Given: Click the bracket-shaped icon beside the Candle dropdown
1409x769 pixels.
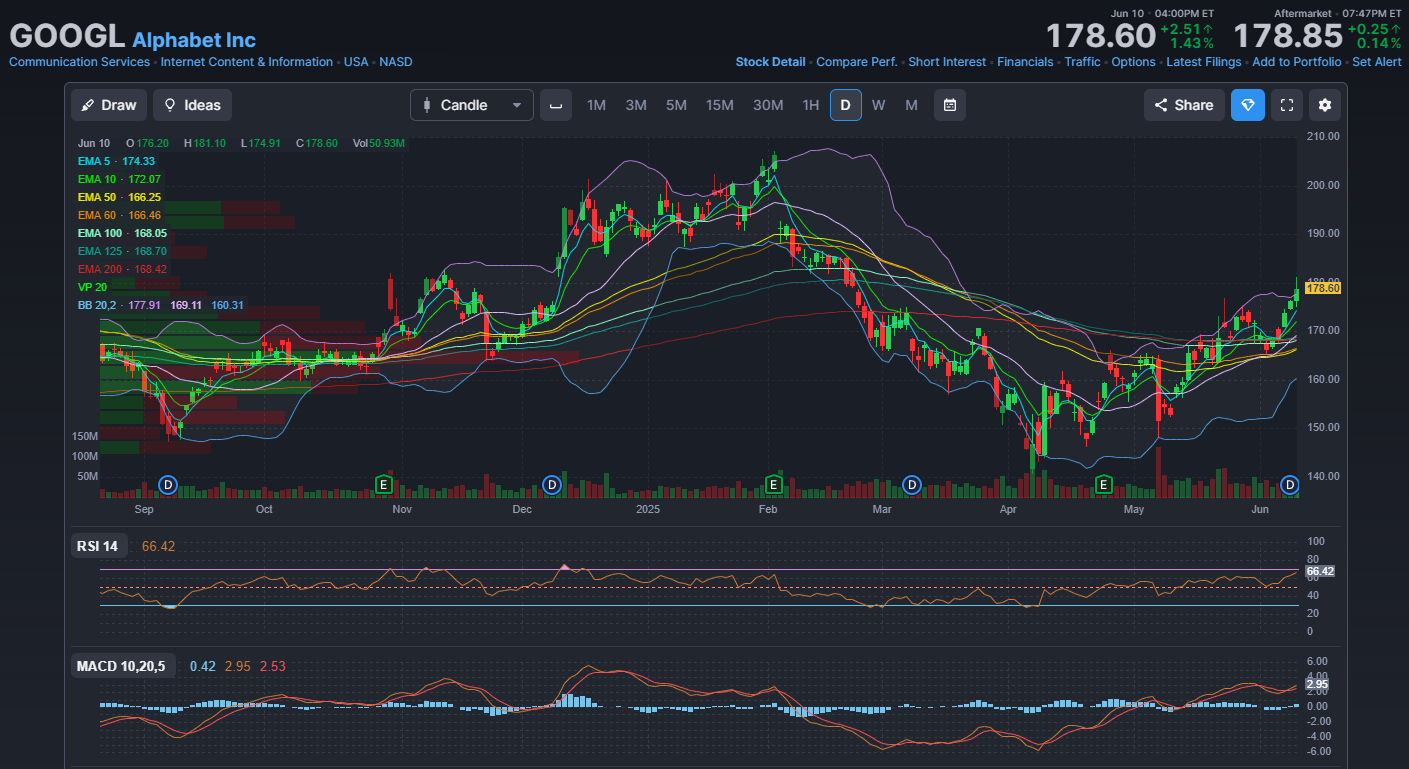Looking at the screenshot, I should tap(556, 105).
